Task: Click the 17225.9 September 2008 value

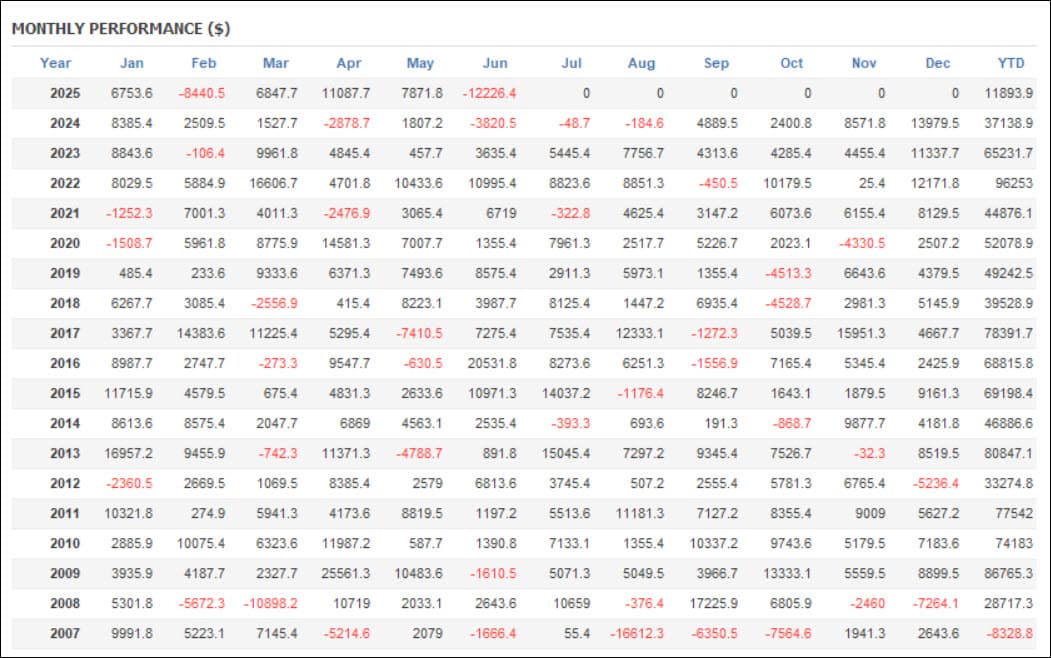Action: coord(713,604)
